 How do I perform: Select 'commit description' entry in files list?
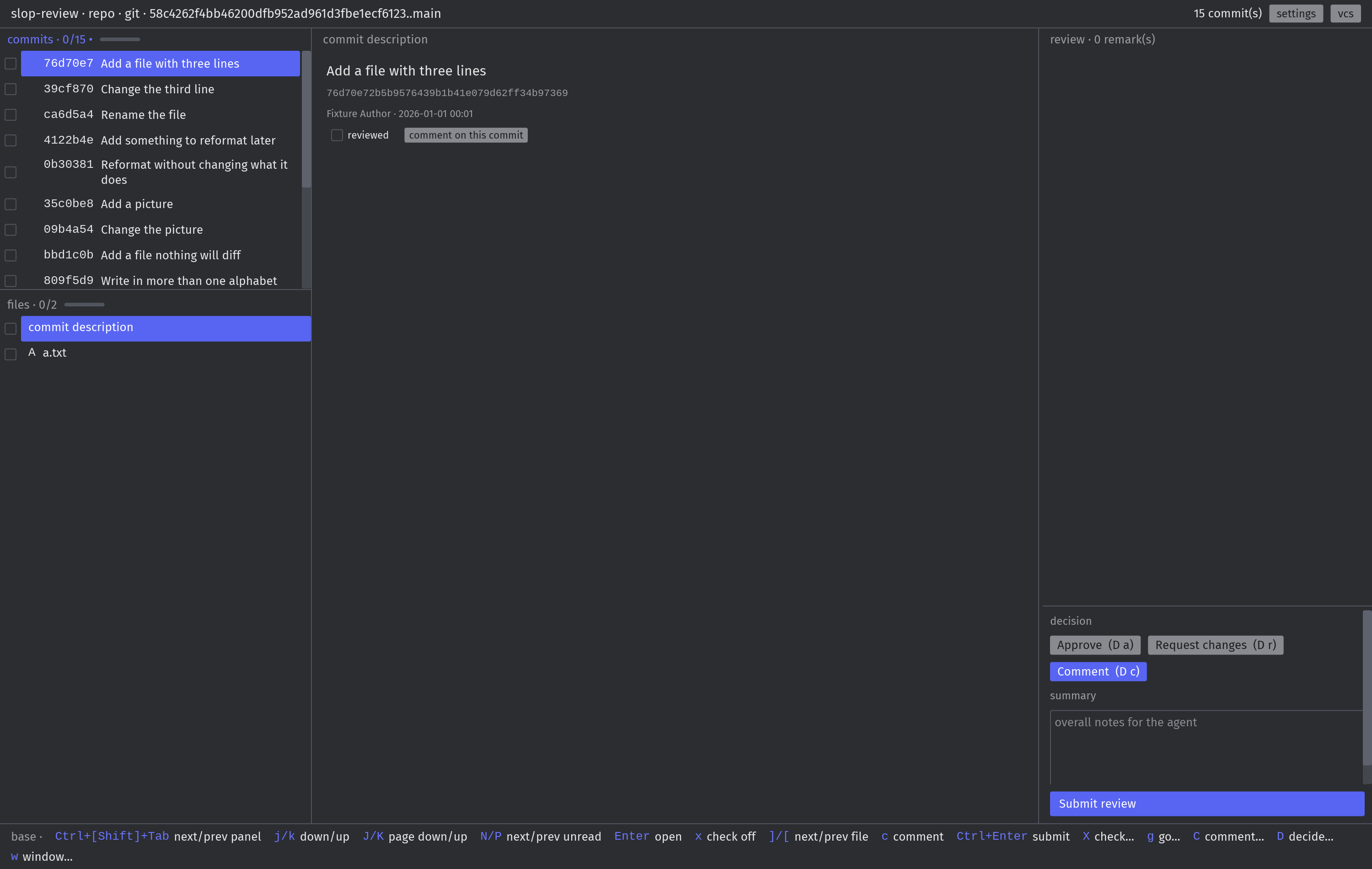tap(166, 328)
